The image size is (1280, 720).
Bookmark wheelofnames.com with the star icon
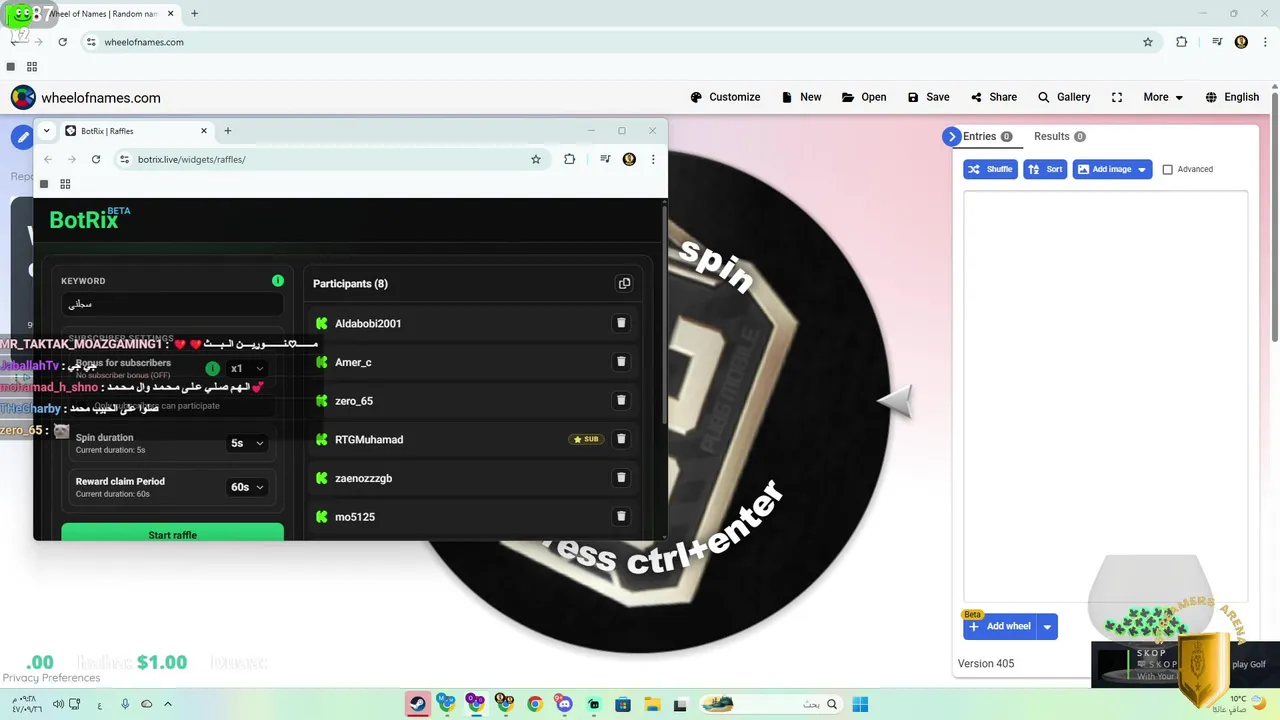[1148, 42]
